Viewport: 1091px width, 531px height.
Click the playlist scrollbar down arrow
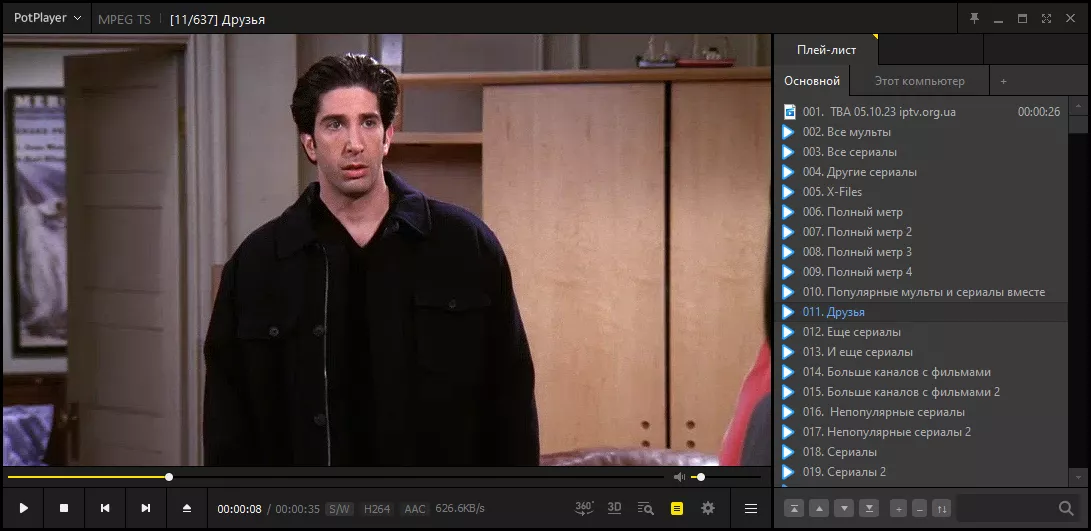(1078, 478)
